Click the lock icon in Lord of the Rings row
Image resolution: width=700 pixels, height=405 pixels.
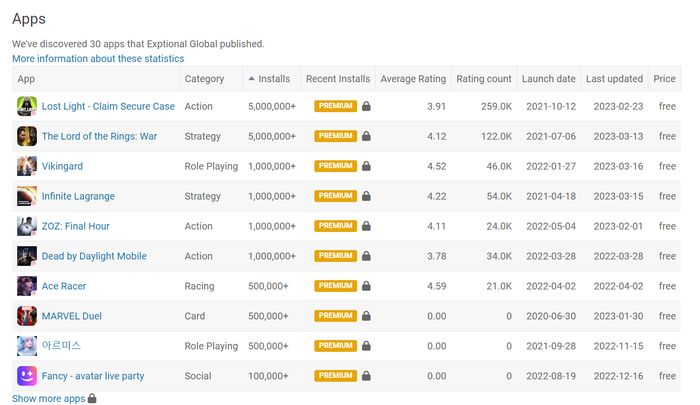[366, 136]
